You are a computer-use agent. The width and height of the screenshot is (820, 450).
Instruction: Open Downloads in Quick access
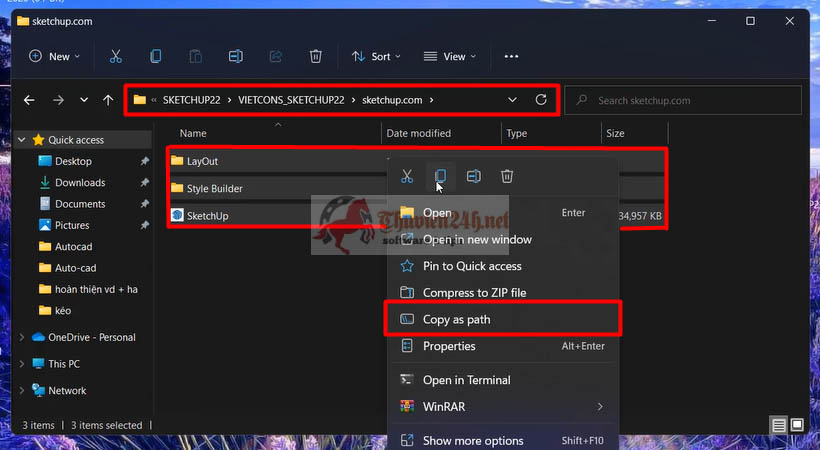pos(80,183)
